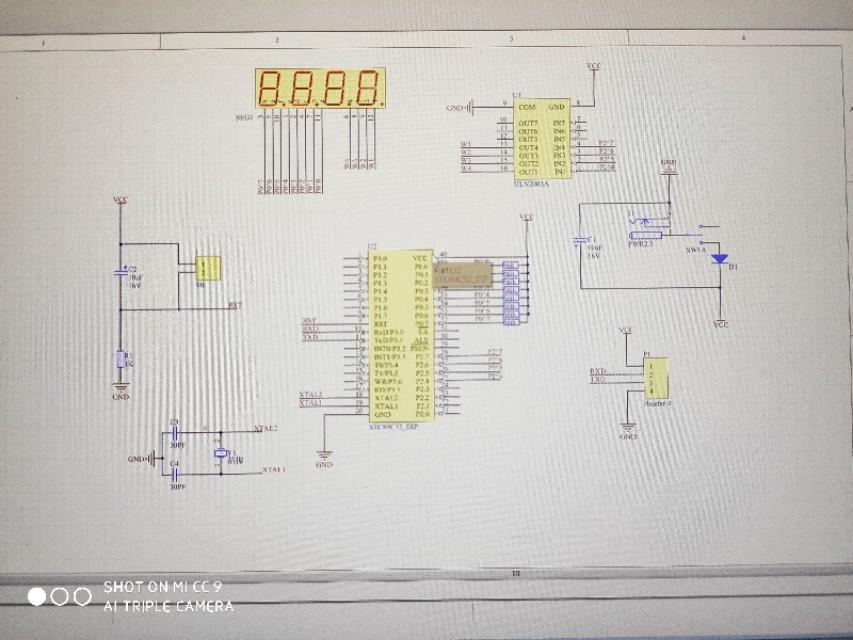
Task: Click the SEG1 designator beside the display
Action: (244, 118)
